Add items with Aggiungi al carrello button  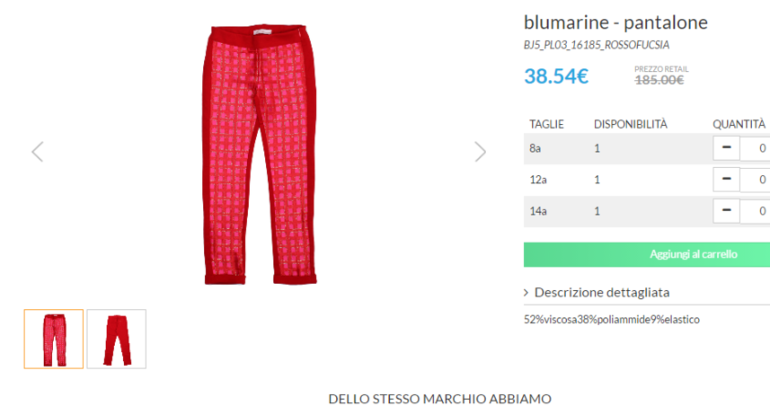pos(647,254)
